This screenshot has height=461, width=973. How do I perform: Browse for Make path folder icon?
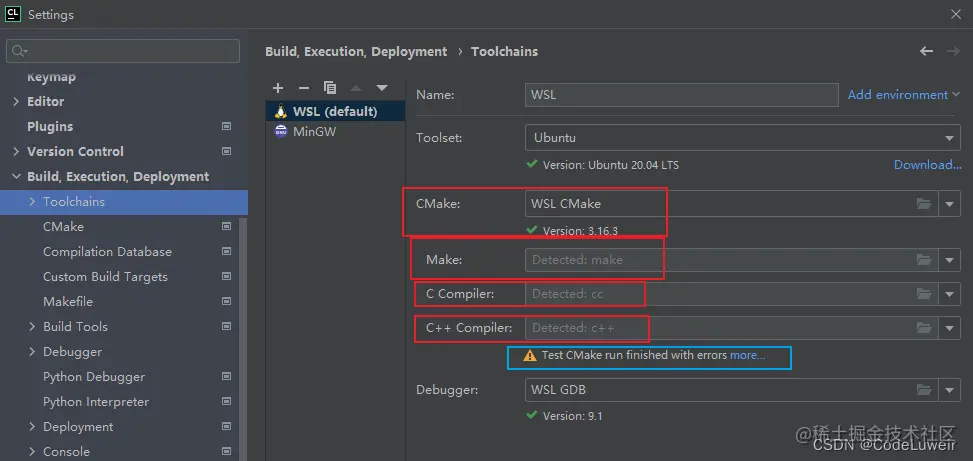pos(924,260)
